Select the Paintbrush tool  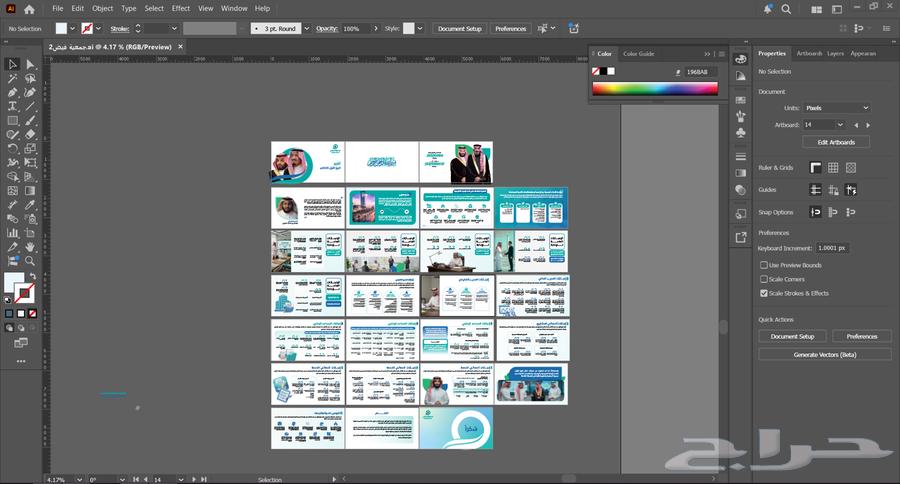click(x=30, y=121)
